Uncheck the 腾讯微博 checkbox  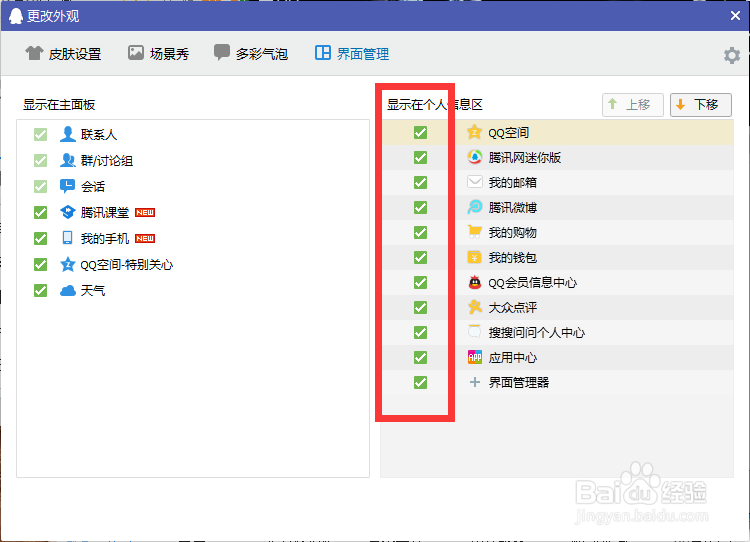click(420, 208)
